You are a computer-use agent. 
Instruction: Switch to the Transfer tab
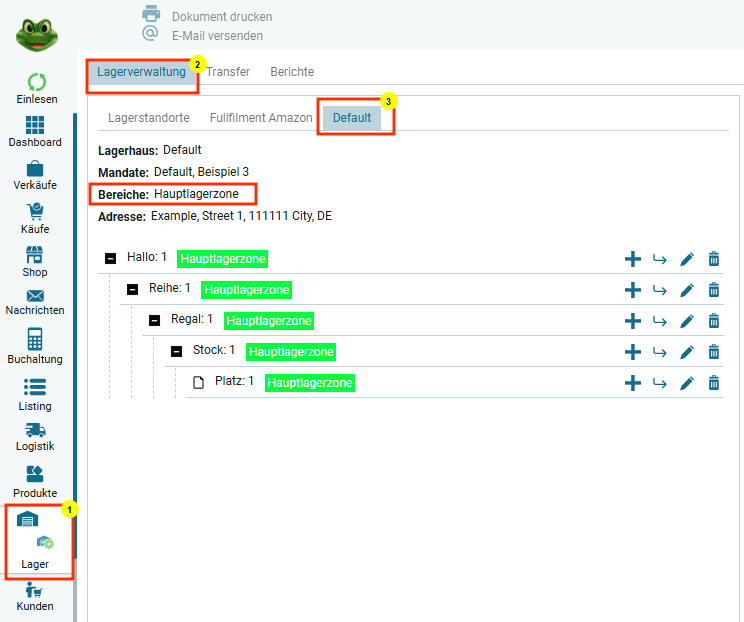tap(228, 72)
